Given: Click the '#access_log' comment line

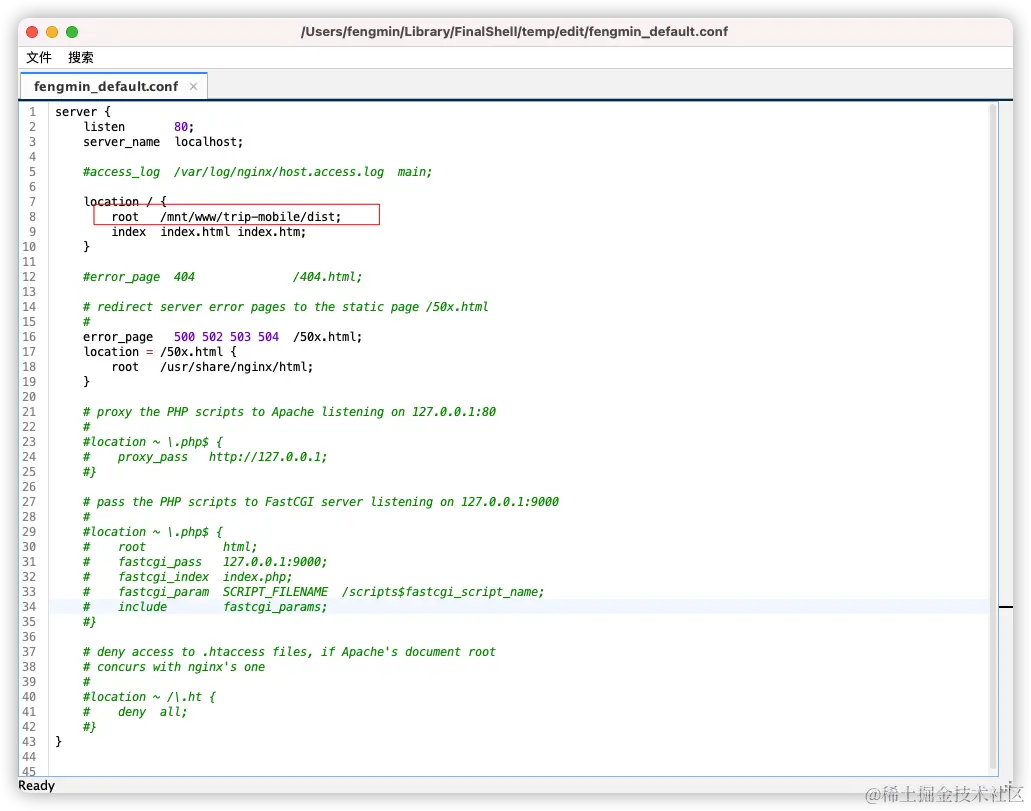Looking at the screenshot, I should pyautogui.click(x=257, y=172).
